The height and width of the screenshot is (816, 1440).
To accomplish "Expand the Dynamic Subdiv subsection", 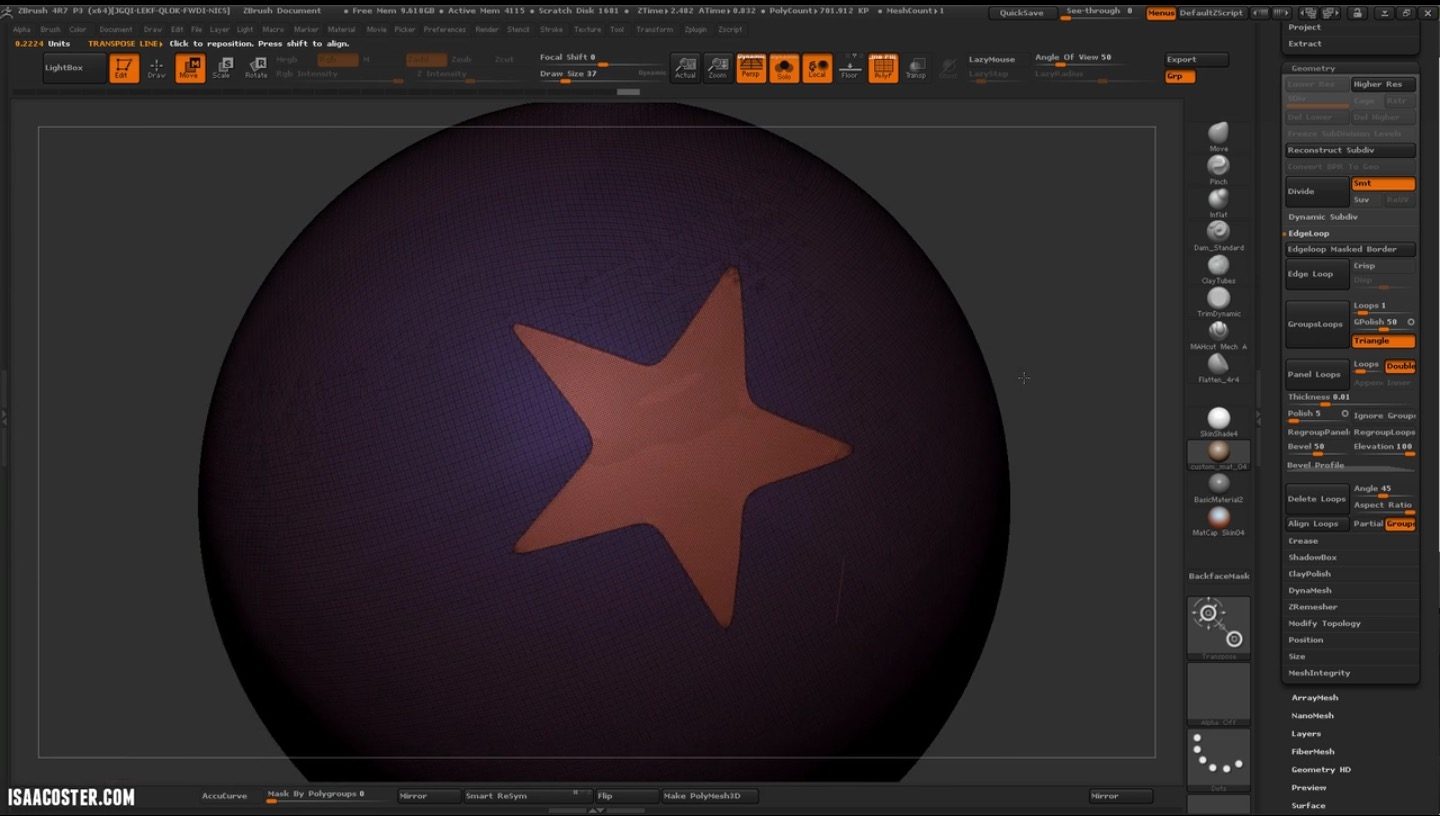I will (1322, 217).
